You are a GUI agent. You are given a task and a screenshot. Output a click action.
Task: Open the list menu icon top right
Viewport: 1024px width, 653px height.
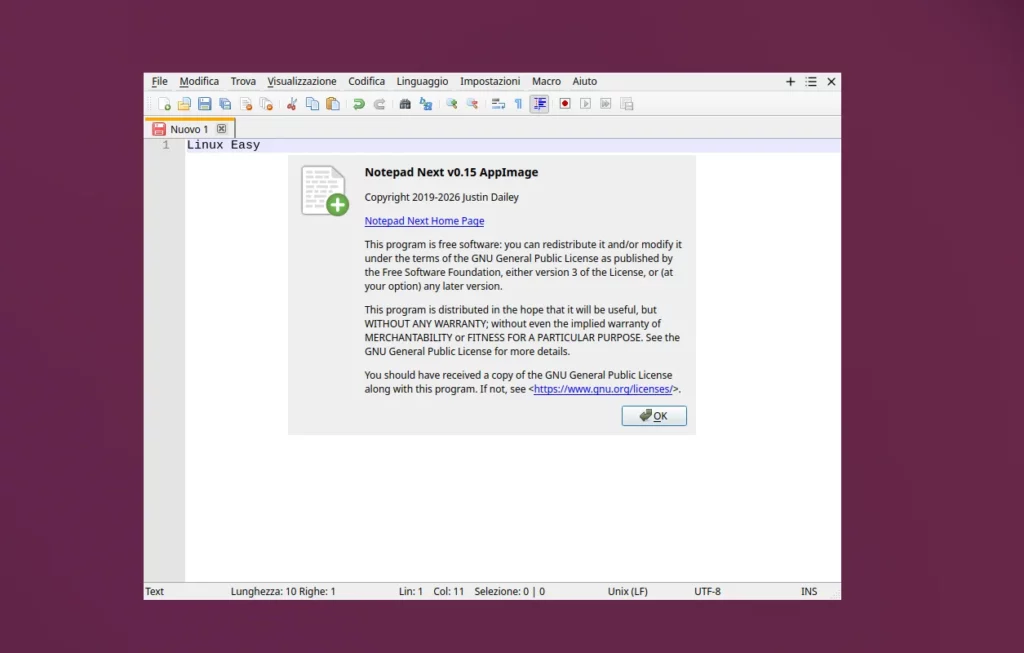click(x=810, y=82)
